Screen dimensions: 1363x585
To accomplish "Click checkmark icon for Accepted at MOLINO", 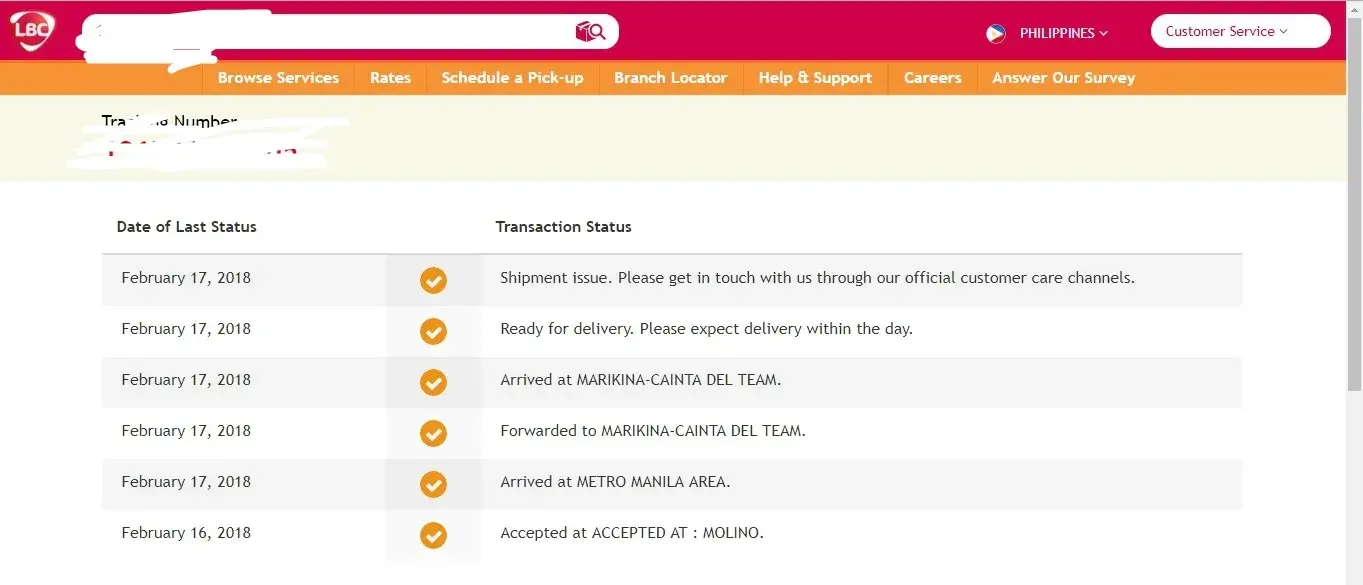I will click(433, 535).
